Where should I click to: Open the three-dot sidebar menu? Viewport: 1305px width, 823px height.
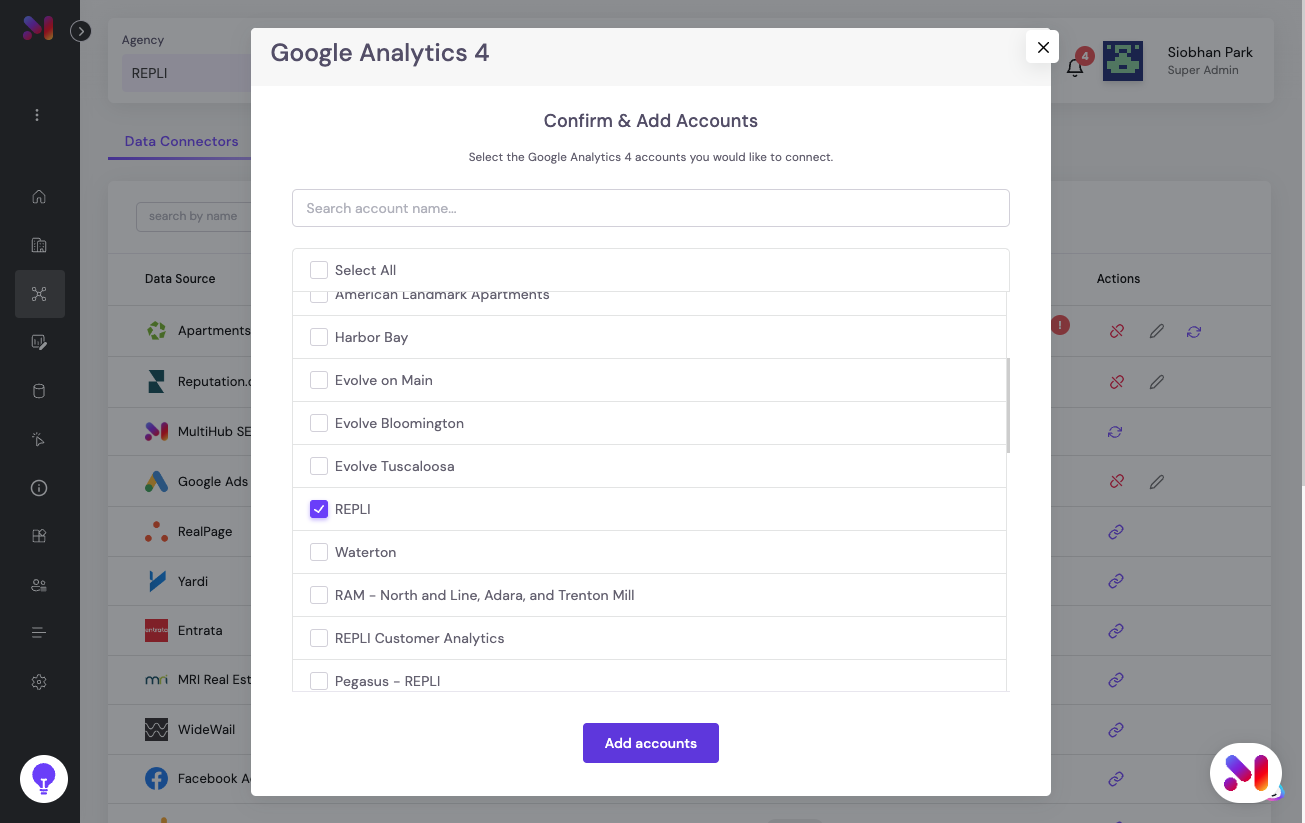click(37, 115)
